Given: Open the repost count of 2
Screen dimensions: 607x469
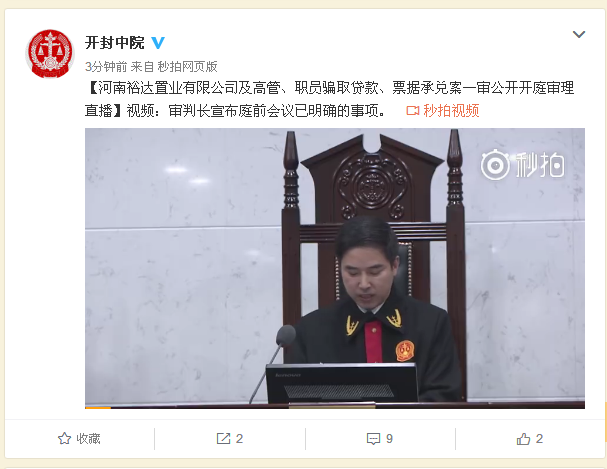Looking at the screenshot, I should coord(239,438).
